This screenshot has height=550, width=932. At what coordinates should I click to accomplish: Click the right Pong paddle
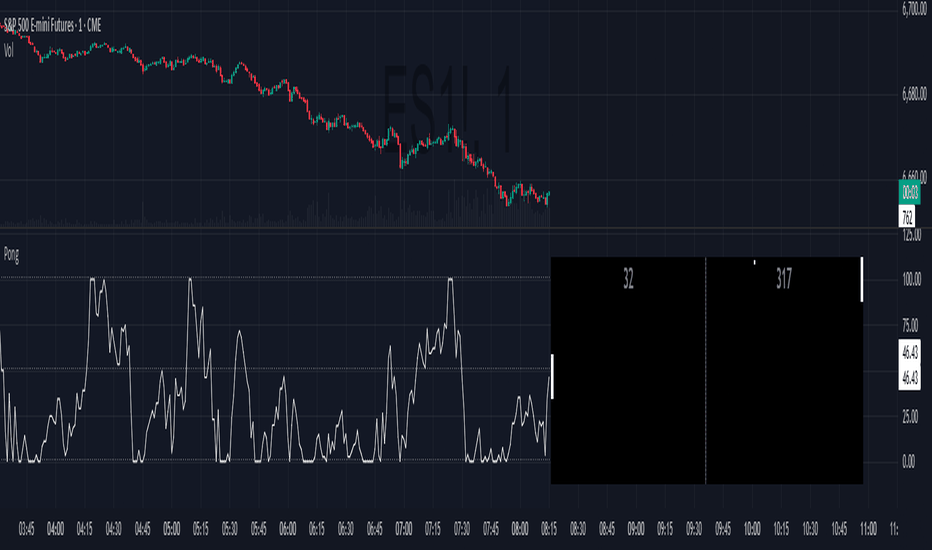point(861,279)
